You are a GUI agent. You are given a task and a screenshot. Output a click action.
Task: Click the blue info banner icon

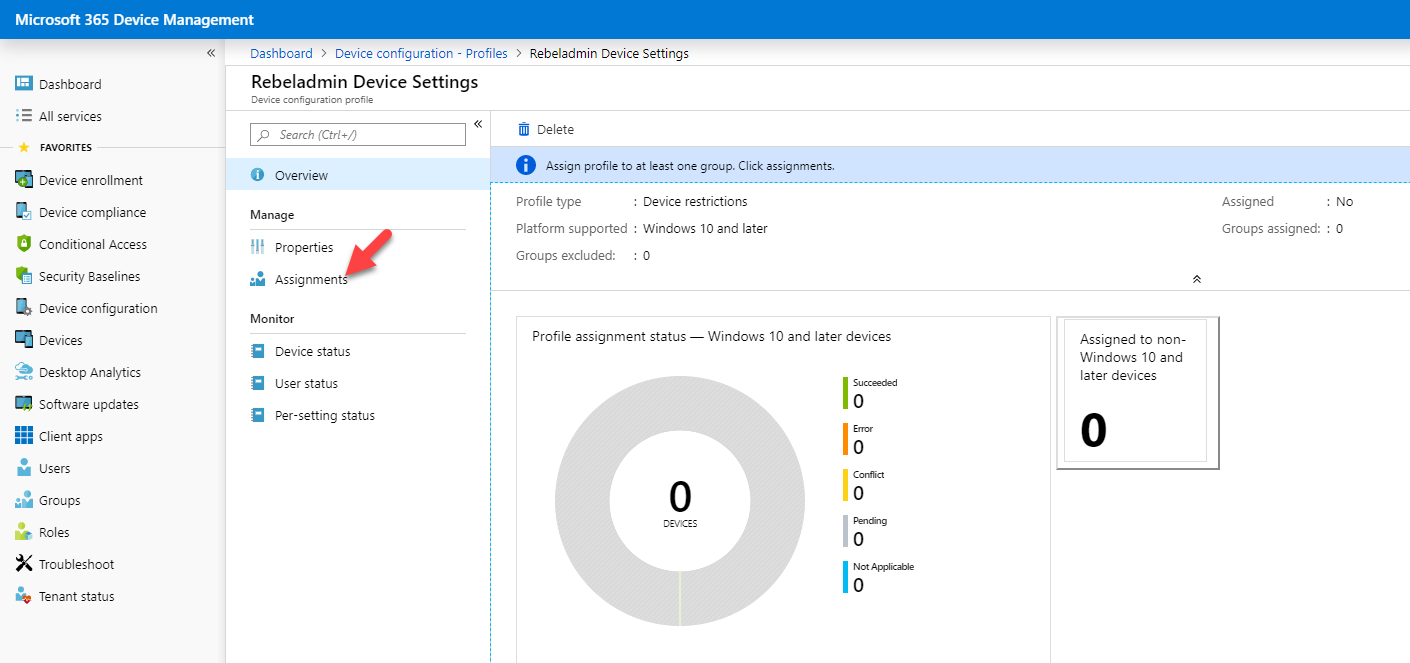click(526, 165)
